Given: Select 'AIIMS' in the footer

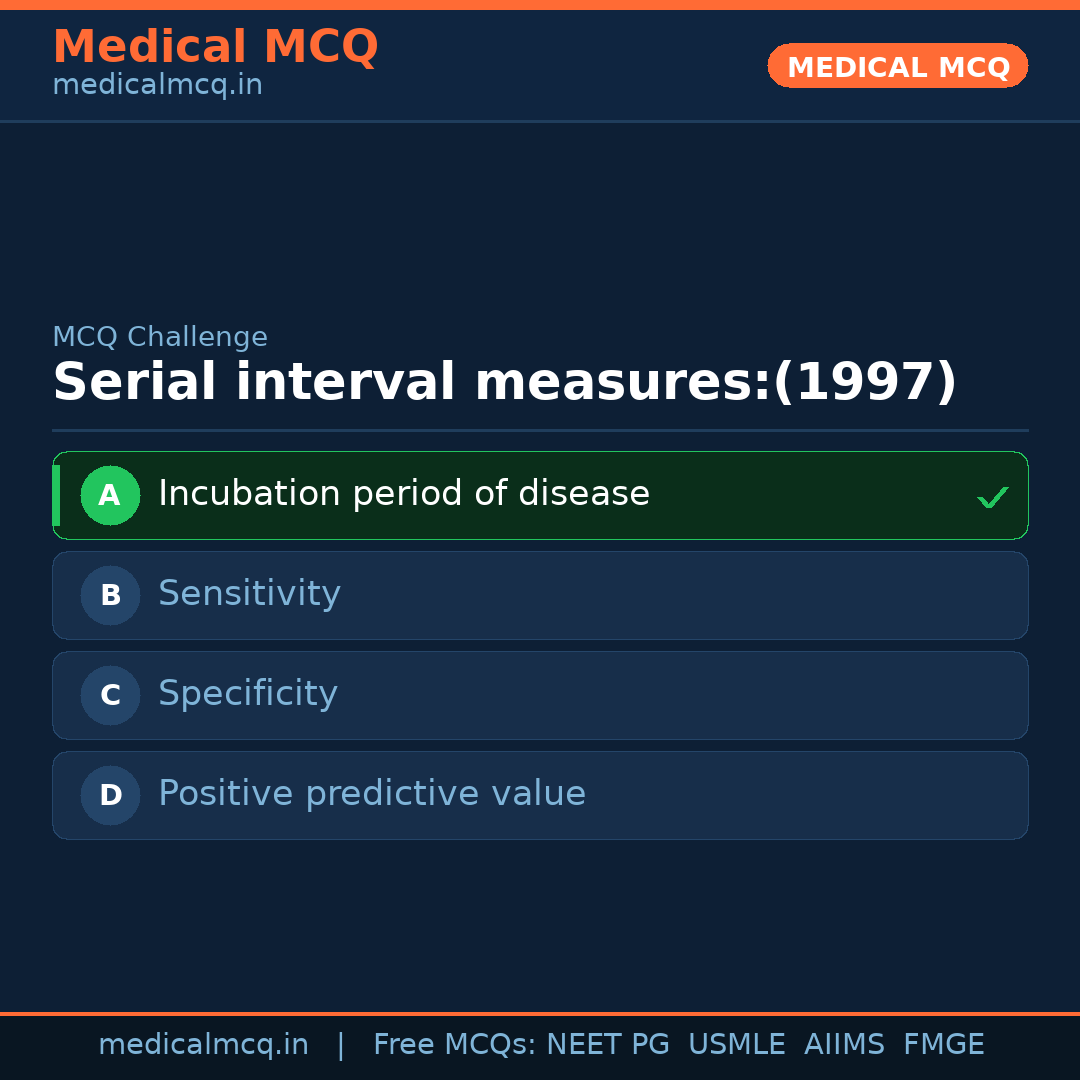Looking at the screenshot, I should 844,1045.
